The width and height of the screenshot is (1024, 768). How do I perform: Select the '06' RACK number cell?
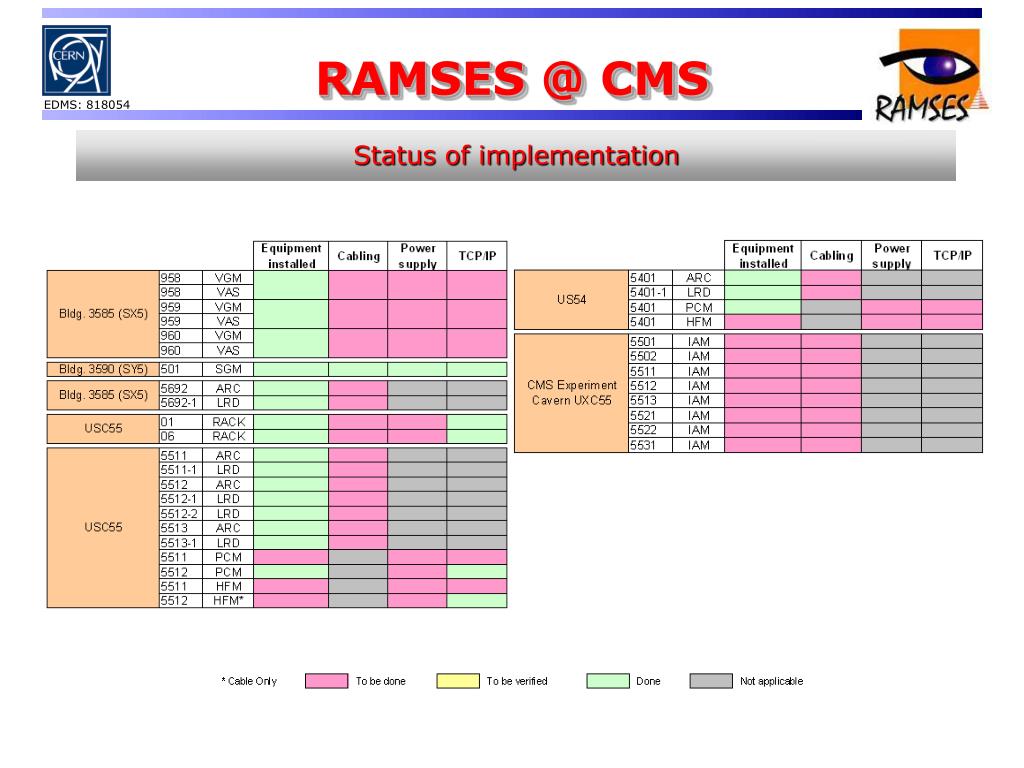(181, 436)
